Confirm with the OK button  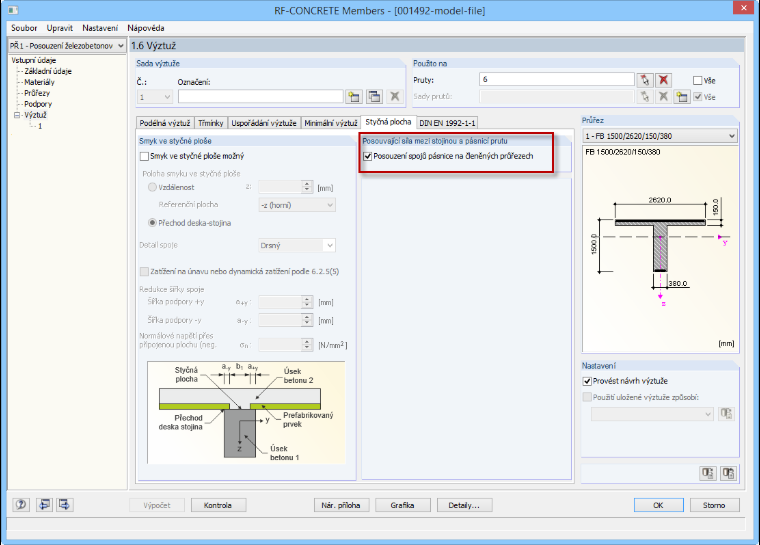tap(658, 505)
